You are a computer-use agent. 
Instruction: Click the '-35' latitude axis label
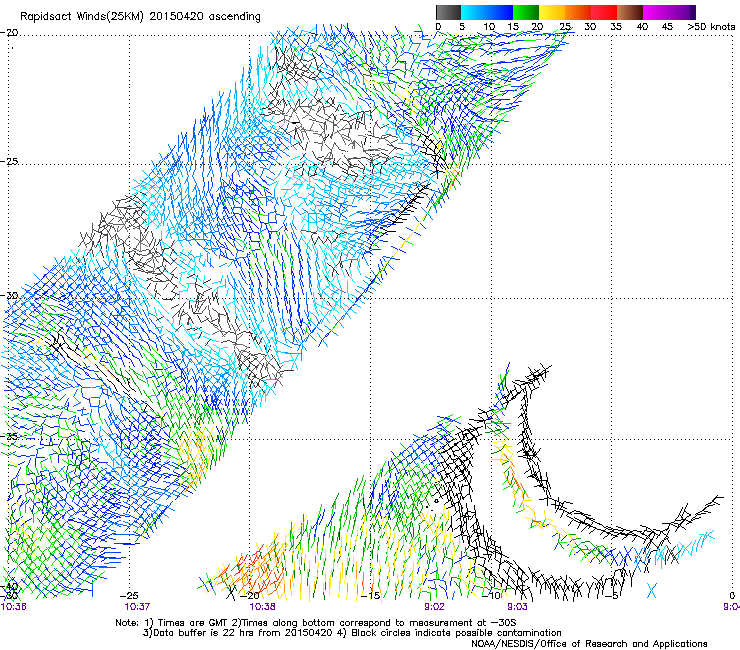tap(9, 437)
